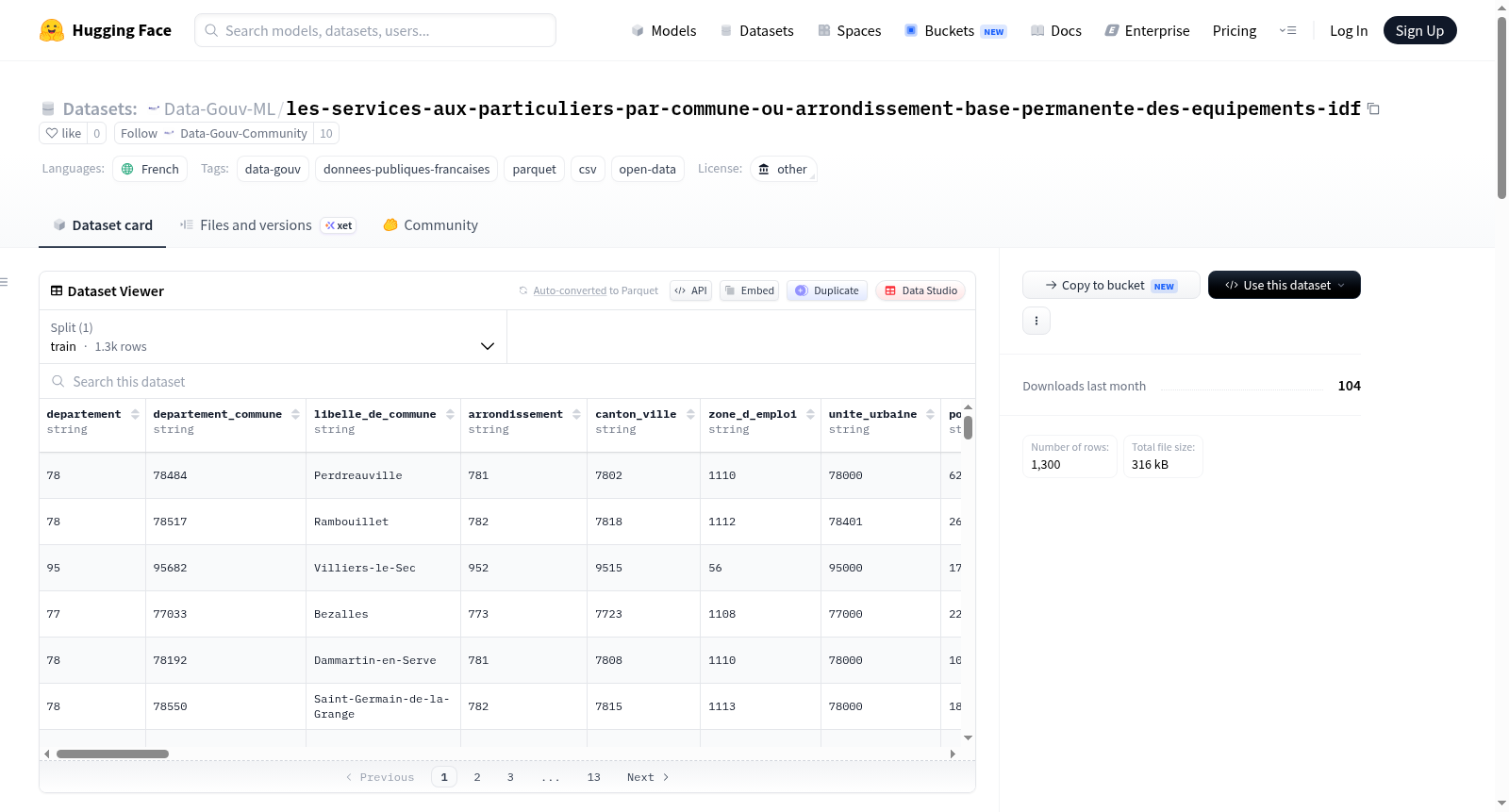This screenshot has height=812, width=1509.
Task: Open Use this dataset dropdown
Action: coord(1284,285)
